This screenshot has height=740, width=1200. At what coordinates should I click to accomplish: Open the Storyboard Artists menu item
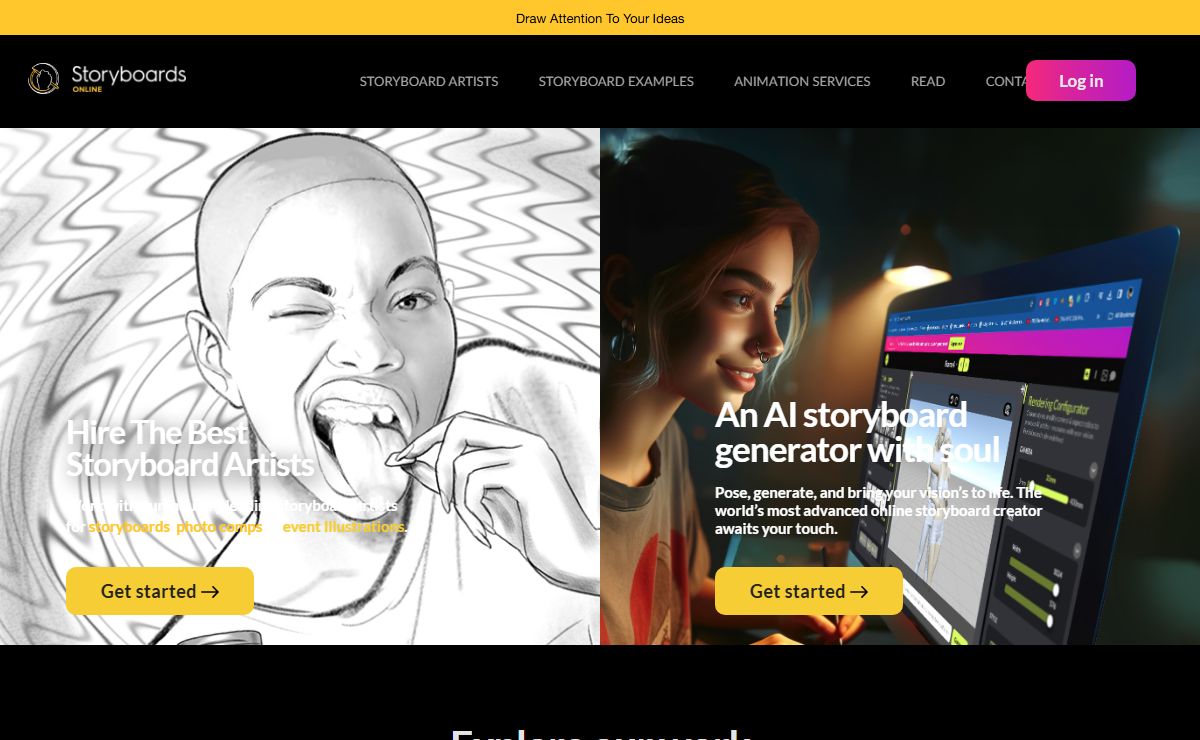(429, 81)
